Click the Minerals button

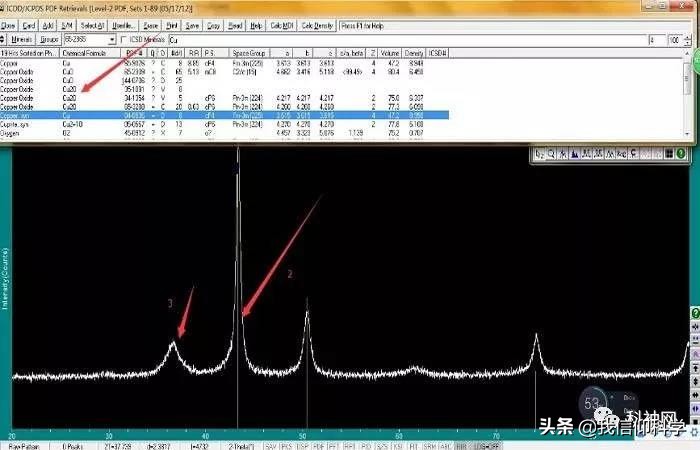pyautogui.click(x=21, y=40)
